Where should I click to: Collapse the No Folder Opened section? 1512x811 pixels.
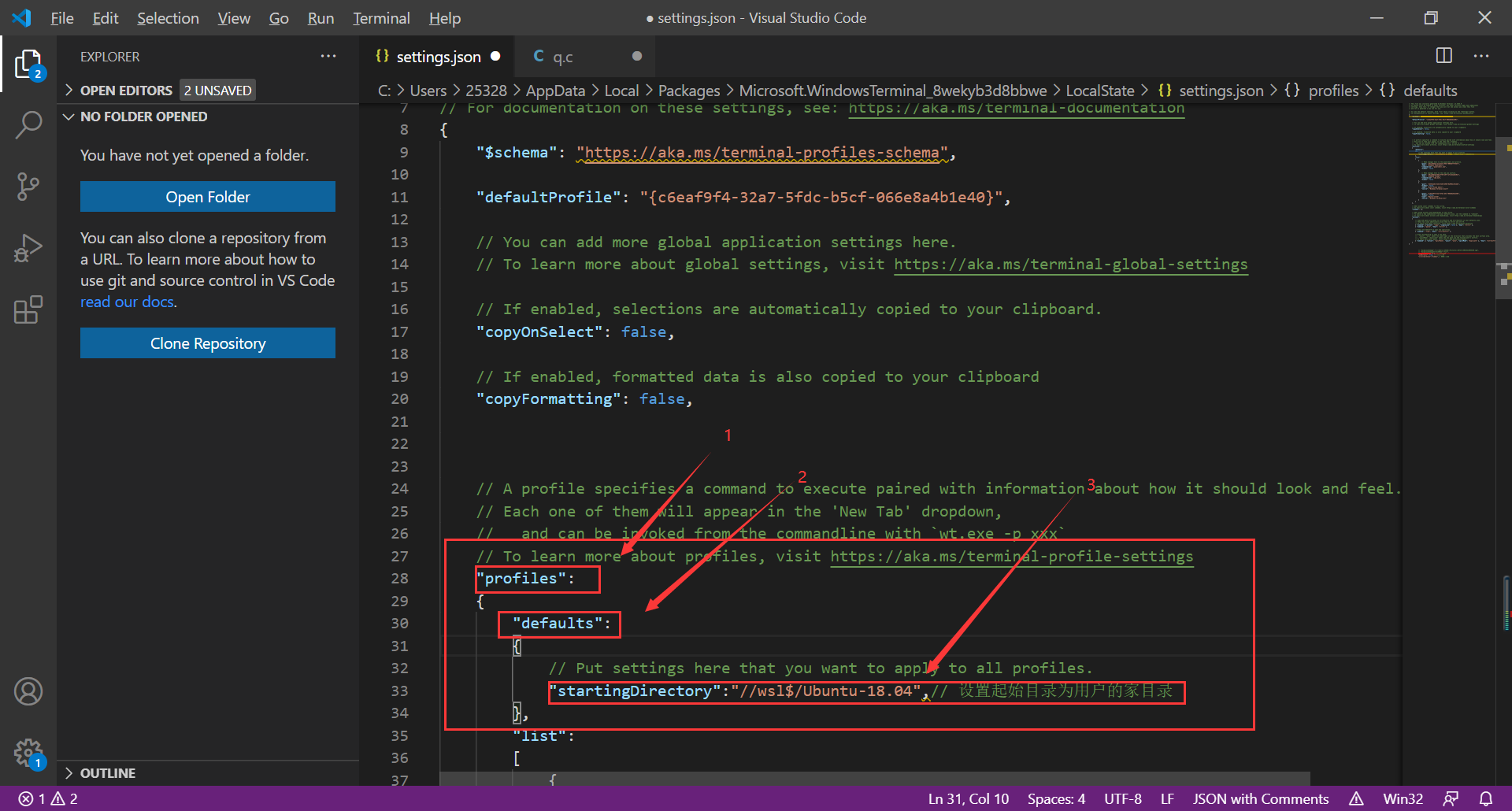pos(69,117)
